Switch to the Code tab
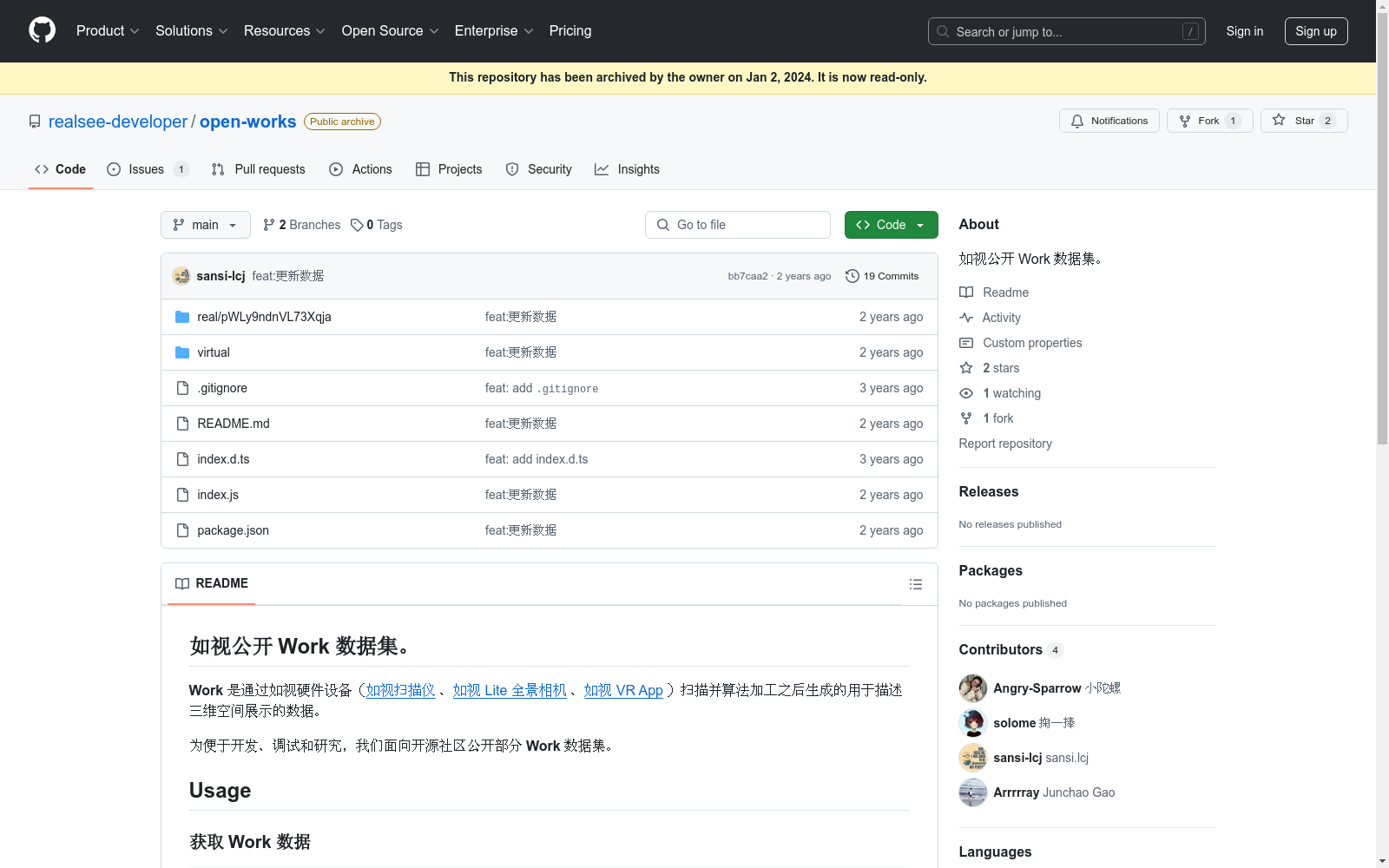Screen dimensions: 1389x868 tap(61, 169)
